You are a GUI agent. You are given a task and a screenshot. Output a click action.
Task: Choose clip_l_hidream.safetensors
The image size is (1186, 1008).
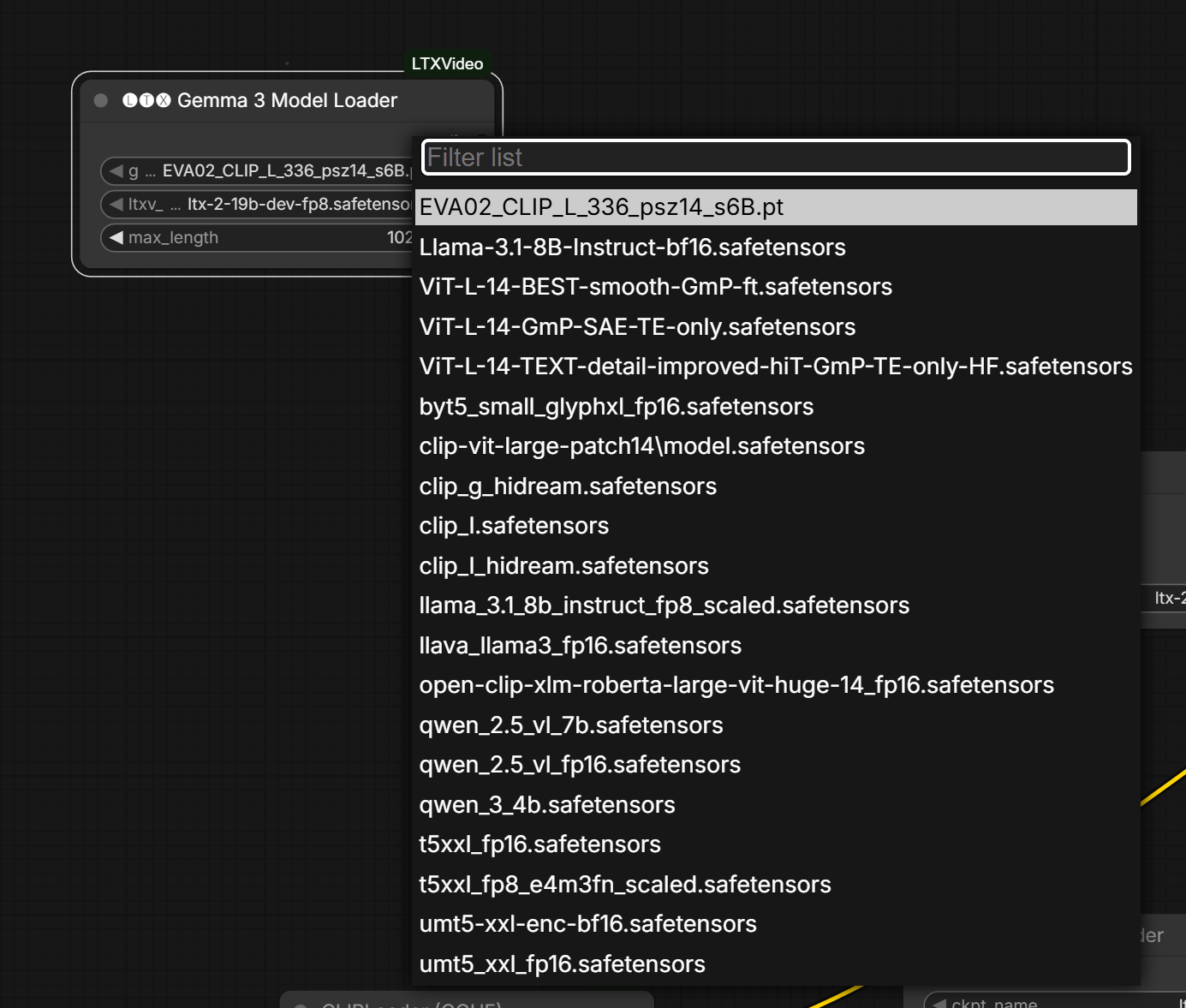tap(776, 566)
